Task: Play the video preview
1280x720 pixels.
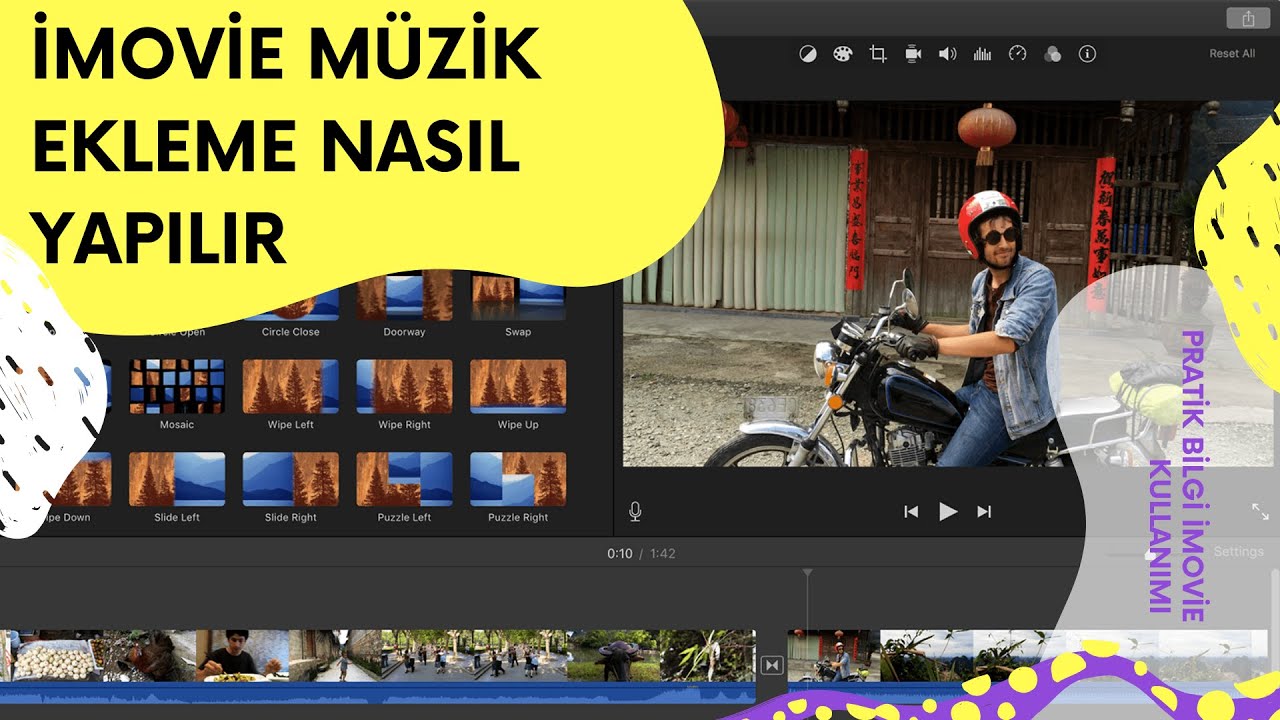Action: coord(948,512)
